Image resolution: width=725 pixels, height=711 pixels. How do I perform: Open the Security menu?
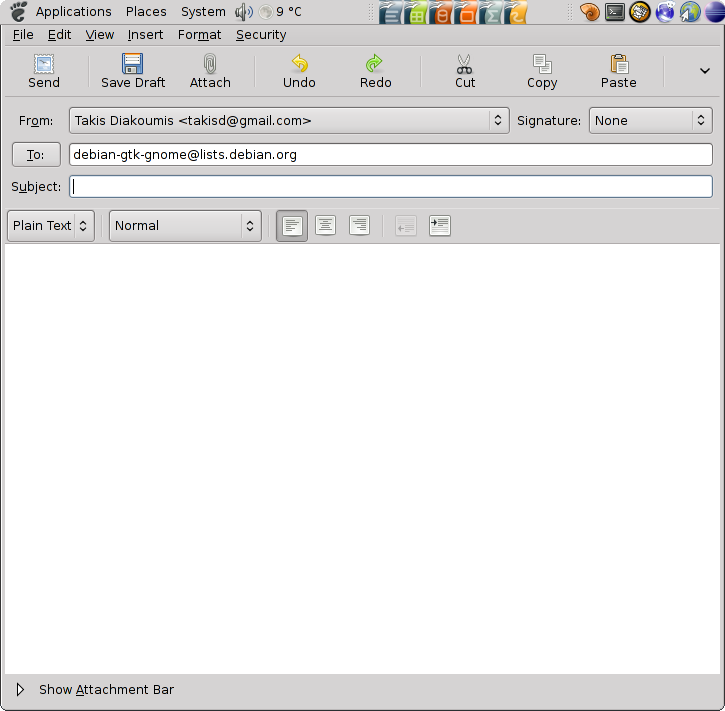tap(261, 35)
